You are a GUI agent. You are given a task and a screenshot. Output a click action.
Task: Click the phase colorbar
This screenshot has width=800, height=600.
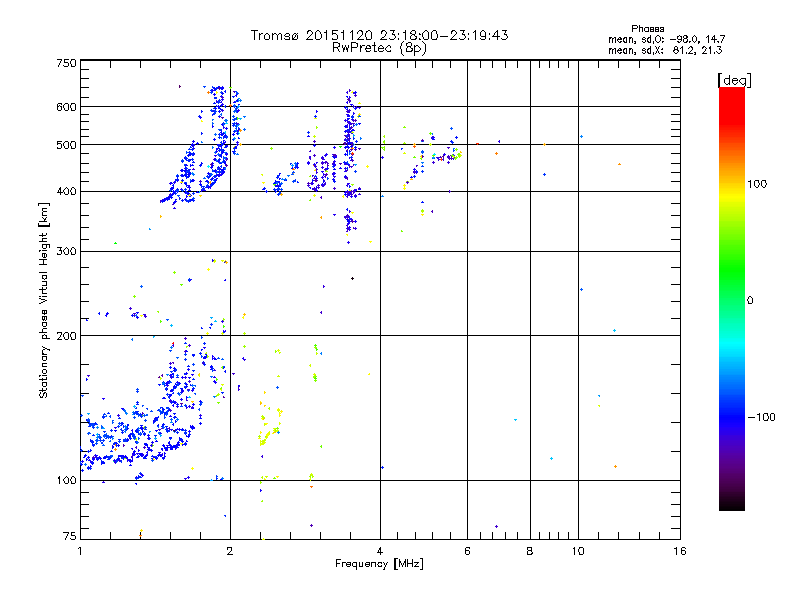(x=732, y=298)
